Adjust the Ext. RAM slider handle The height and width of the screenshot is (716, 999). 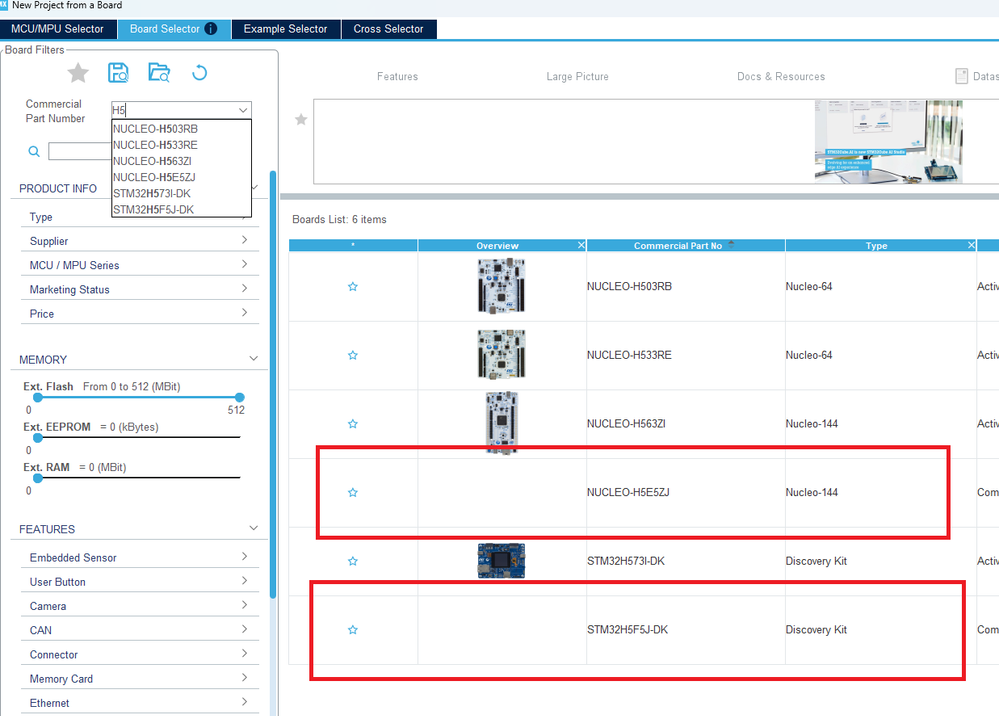(38, 478)
